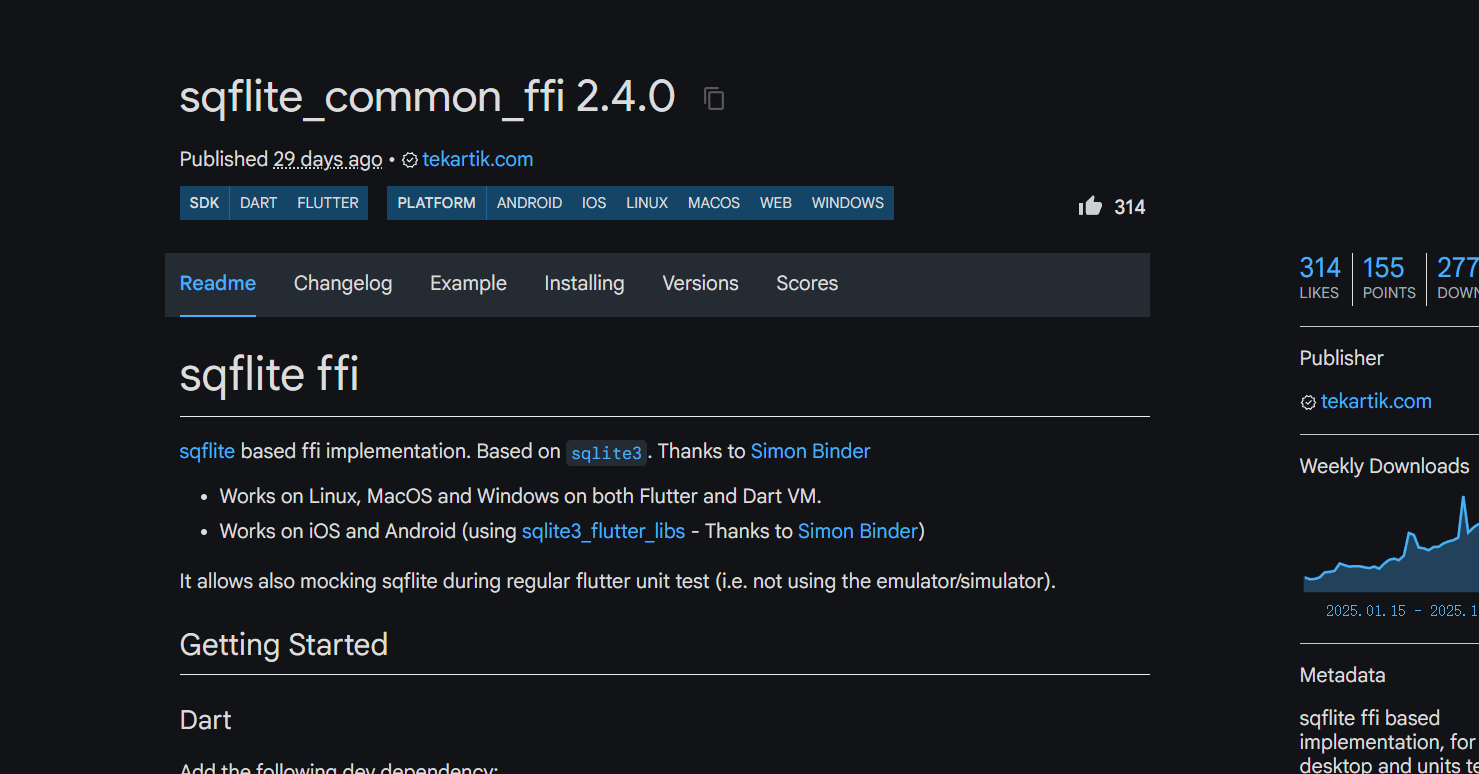This screenshot has width=1479, height=774.
Task: View the Scores tab
Action: click(x=807, y=284)
